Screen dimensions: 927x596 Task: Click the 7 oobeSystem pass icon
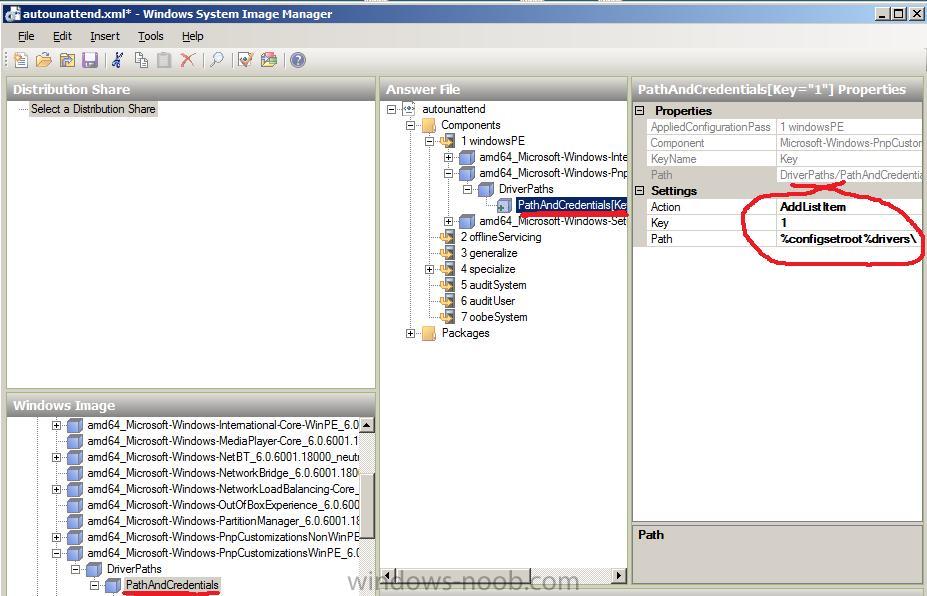[448, 316]
